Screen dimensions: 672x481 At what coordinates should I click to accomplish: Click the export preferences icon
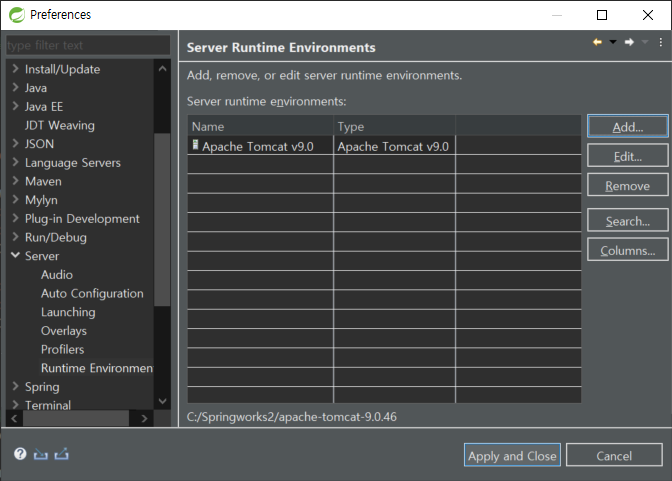tap(61, 454)
